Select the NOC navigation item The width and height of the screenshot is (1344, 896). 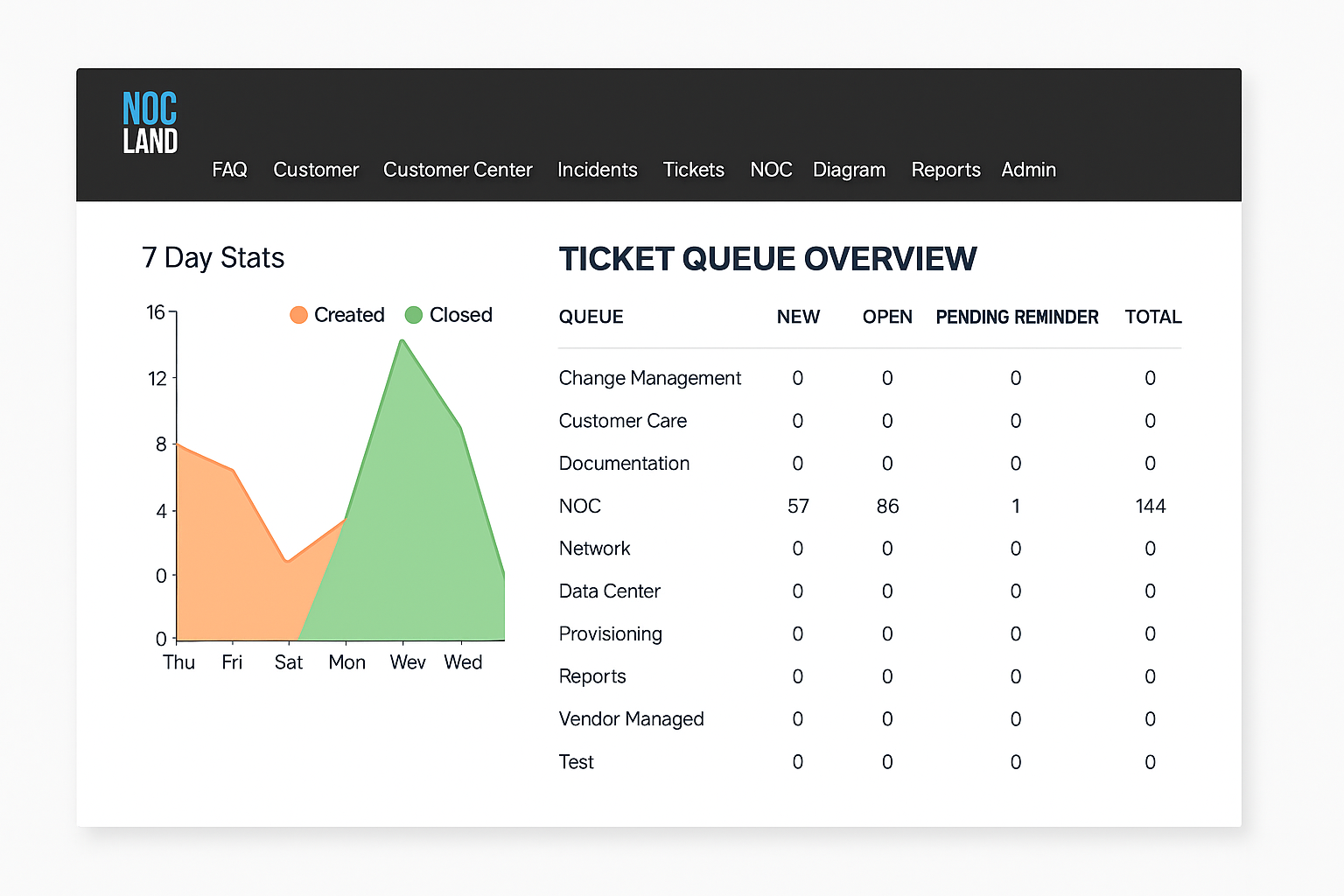click(x=771, y=170)
